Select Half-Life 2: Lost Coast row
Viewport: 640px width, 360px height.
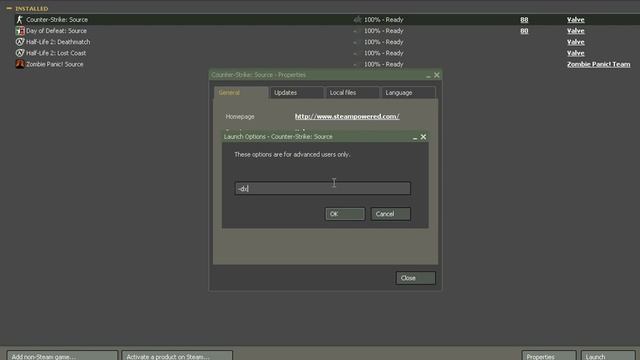pyautogui.click(x=327, y=53)
